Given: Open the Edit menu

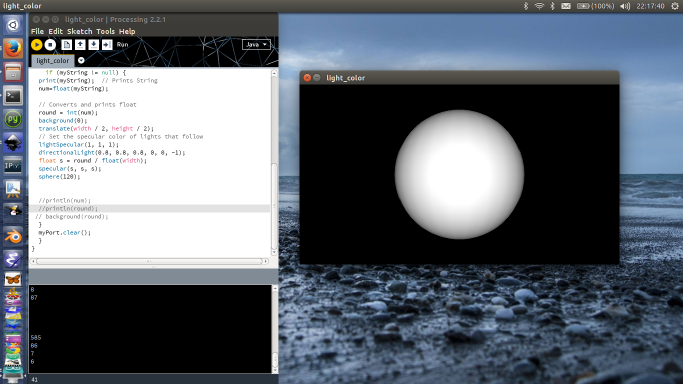Looking at the screenshot, I should click(x=55, y=31).
